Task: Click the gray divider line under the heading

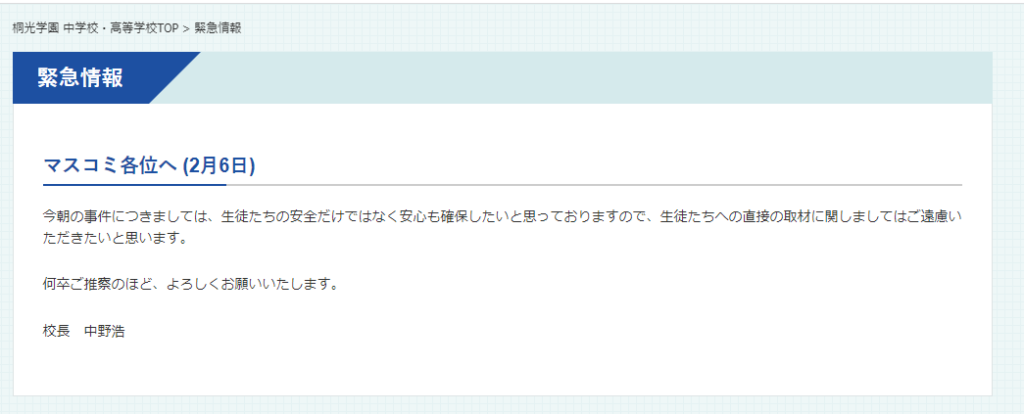Action: point(594,185)
